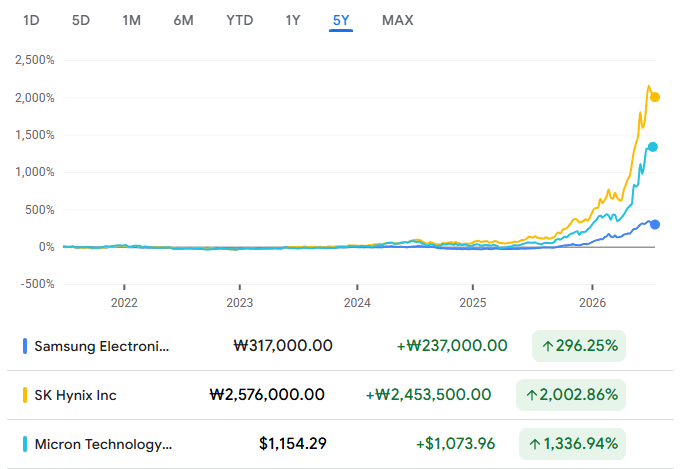This screenshot has height=469, width=683.
Task: Select the 5Y range tab
Action: tap(341, 20)
